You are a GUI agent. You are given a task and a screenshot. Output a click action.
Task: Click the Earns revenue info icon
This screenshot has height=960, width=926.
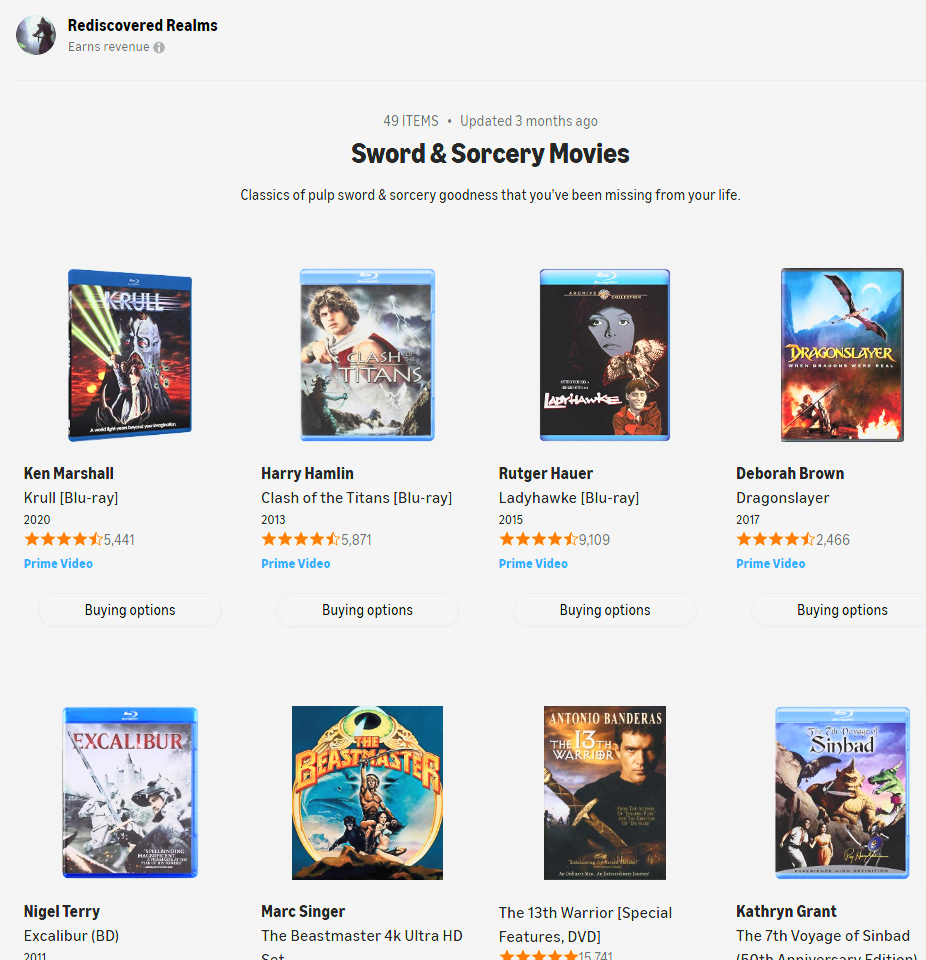coord(159,47)
